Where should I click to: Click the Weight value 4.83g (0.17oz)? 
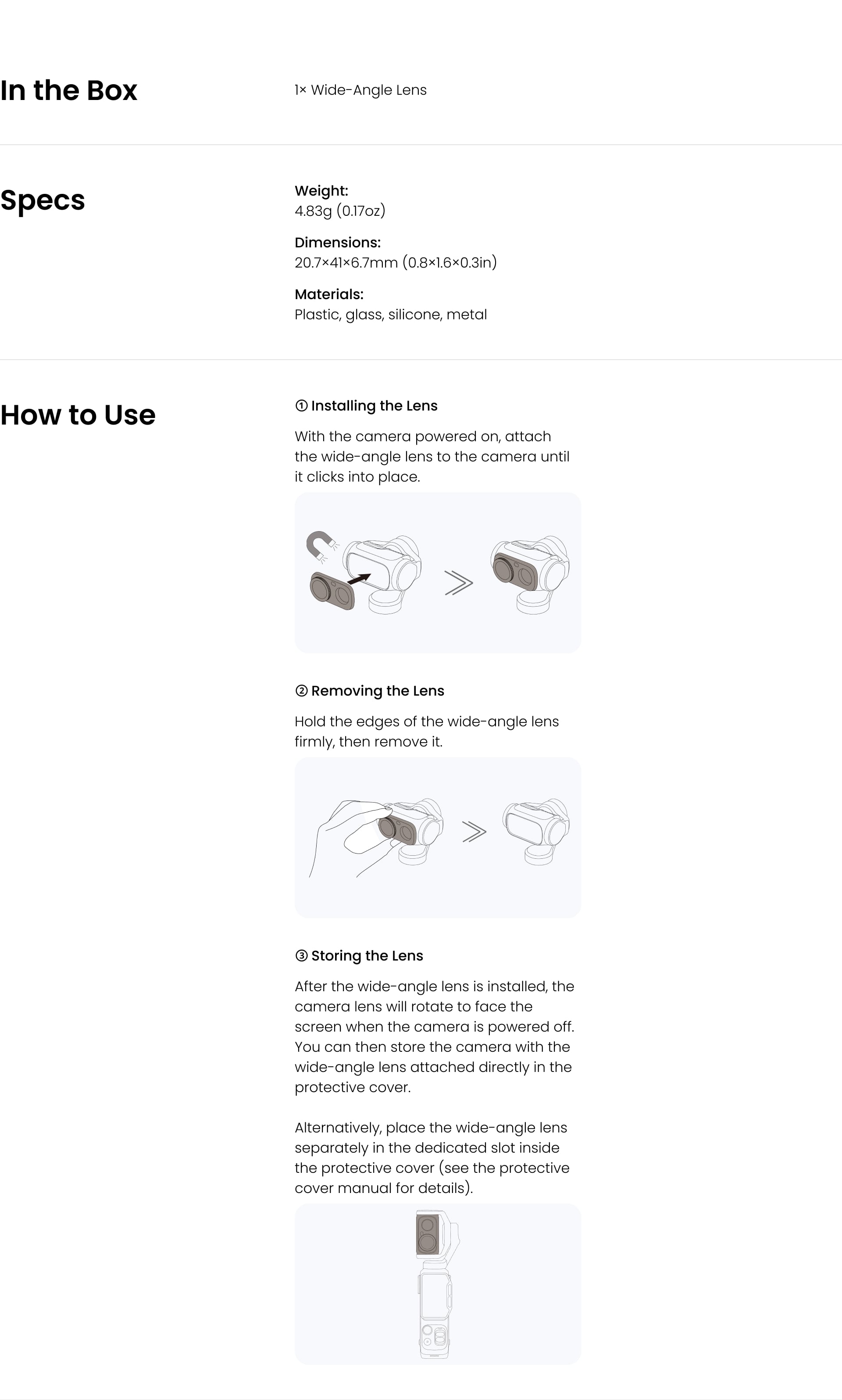[x=340, y=211]
